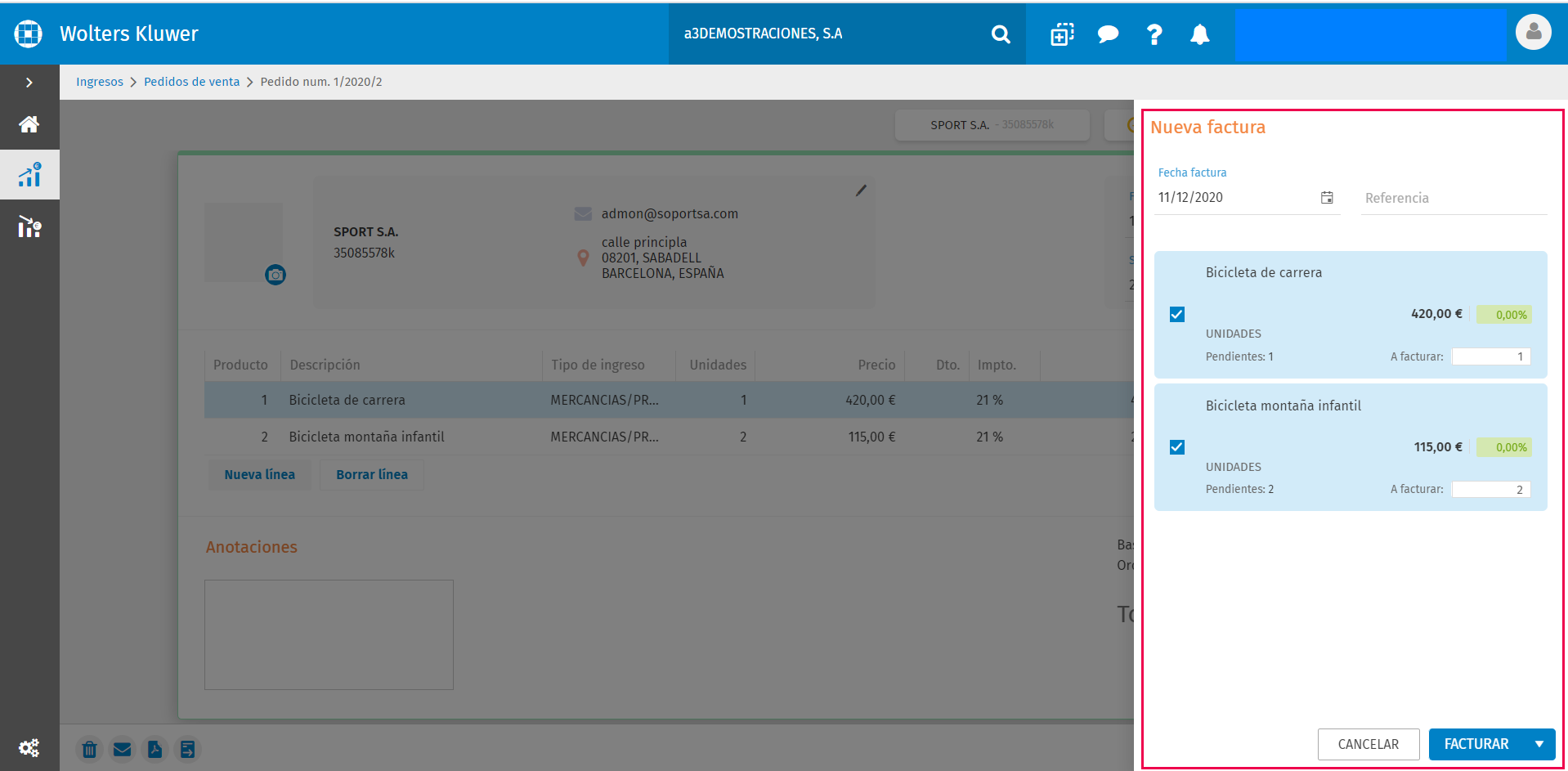This screenshot has height=771, width=1568.
Task: Click A facturar field for Bicicleta de carrera
Action: point(1490,356)
